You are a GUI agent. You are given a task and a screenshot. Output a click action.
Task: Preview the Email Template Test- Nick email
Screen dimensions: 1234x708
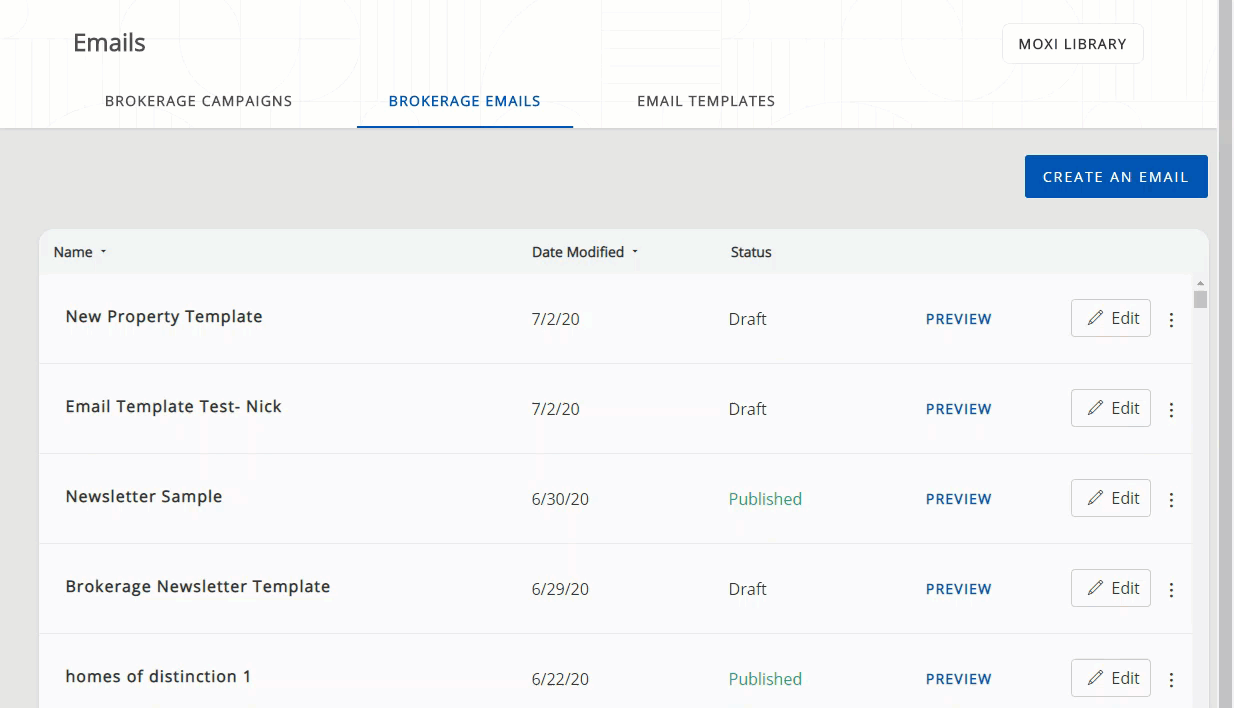pos(958,409)
